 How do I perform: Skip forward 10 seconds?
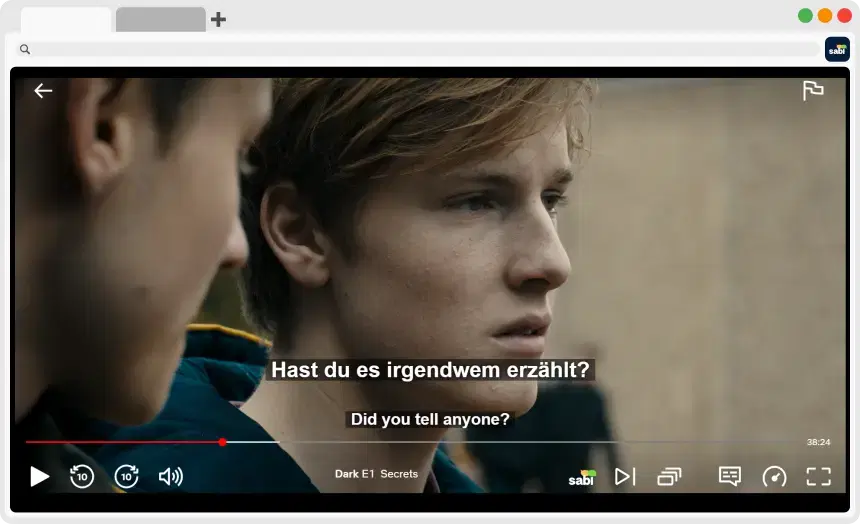tap(126, 476)
